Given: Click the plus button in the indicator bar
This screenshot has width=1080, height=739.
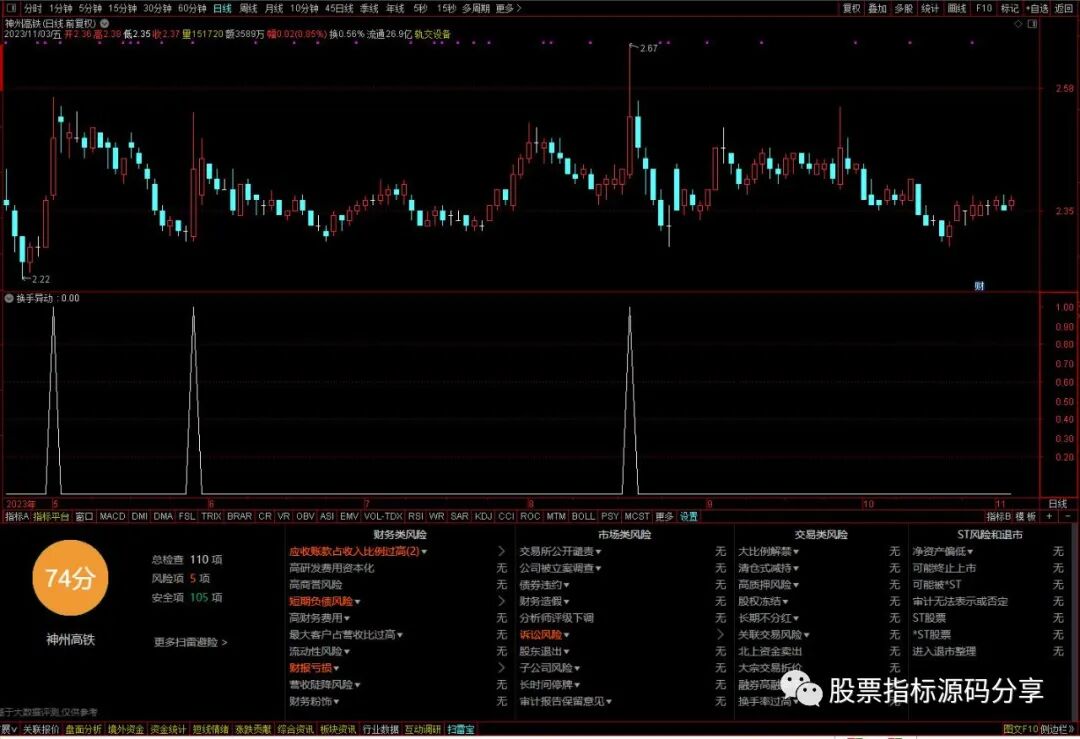Looking at the screenshot, I should [1050, 516].
